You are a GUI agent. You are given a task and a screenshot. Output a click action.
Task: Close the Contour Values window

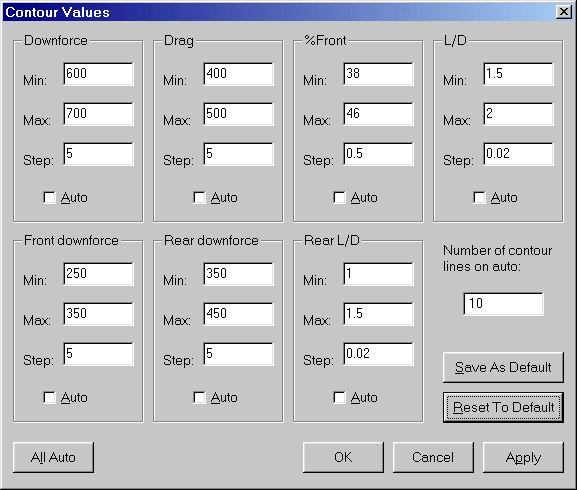pos(564,12)
